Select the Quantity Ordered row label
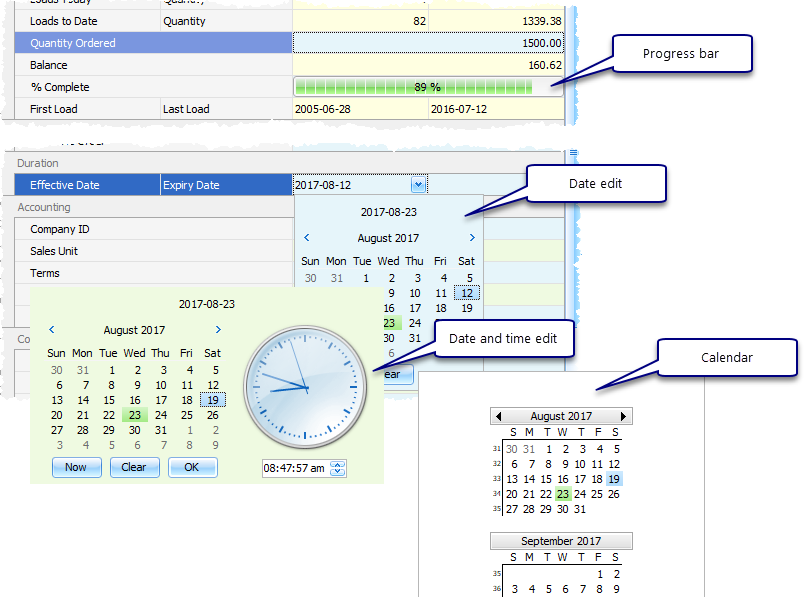The image size is (804, 597). pyautogui.click(x=73, y=43)
